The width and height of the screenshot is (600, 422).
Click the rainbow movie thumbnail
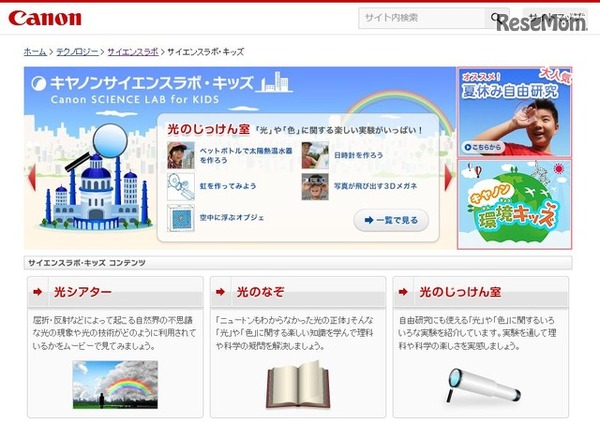(115, 385)
